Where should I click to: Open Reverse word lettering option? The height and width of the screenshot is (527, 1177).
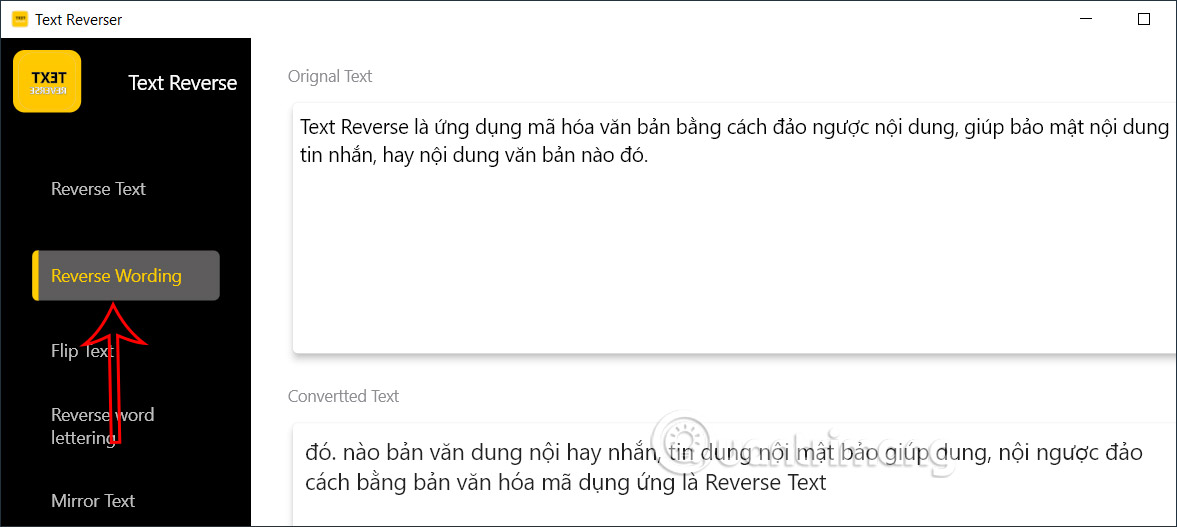point(103,426)
